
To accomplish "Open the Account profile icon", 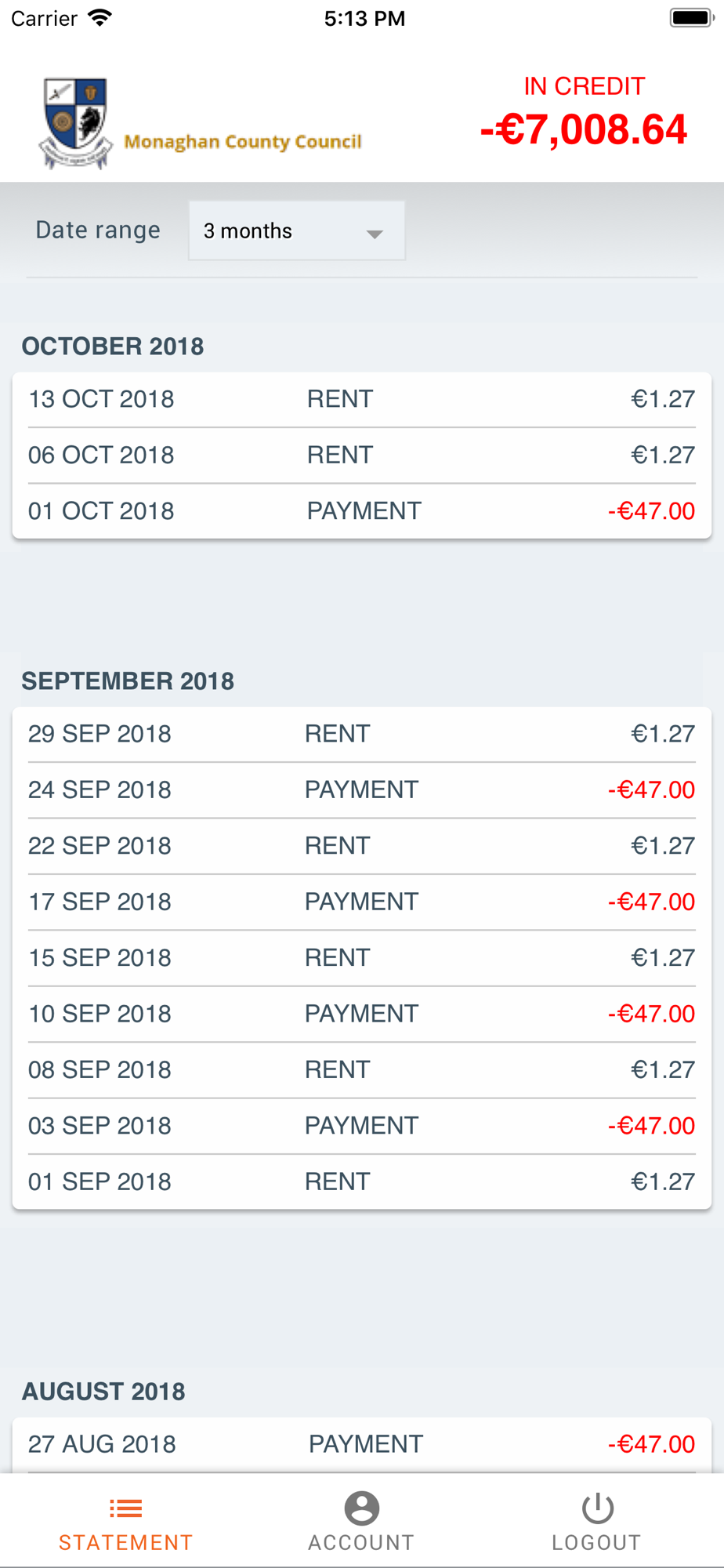I will point(361,1508).
